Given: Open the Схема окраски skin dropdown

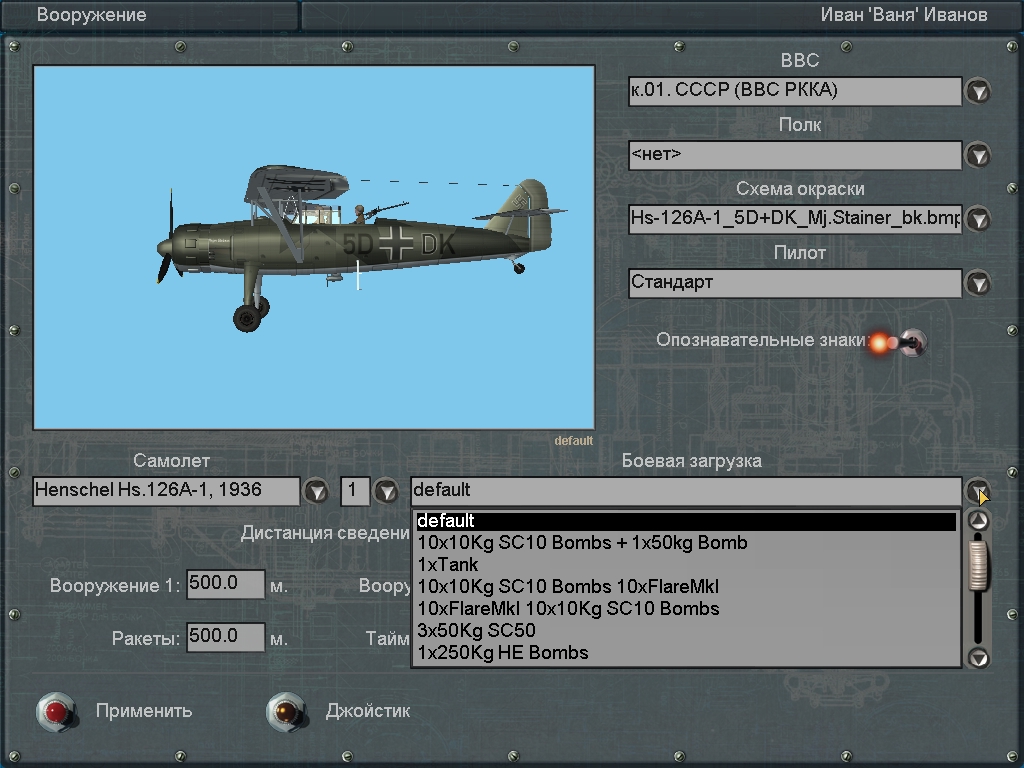Looking at the screenshot, I should click(977, 219).
